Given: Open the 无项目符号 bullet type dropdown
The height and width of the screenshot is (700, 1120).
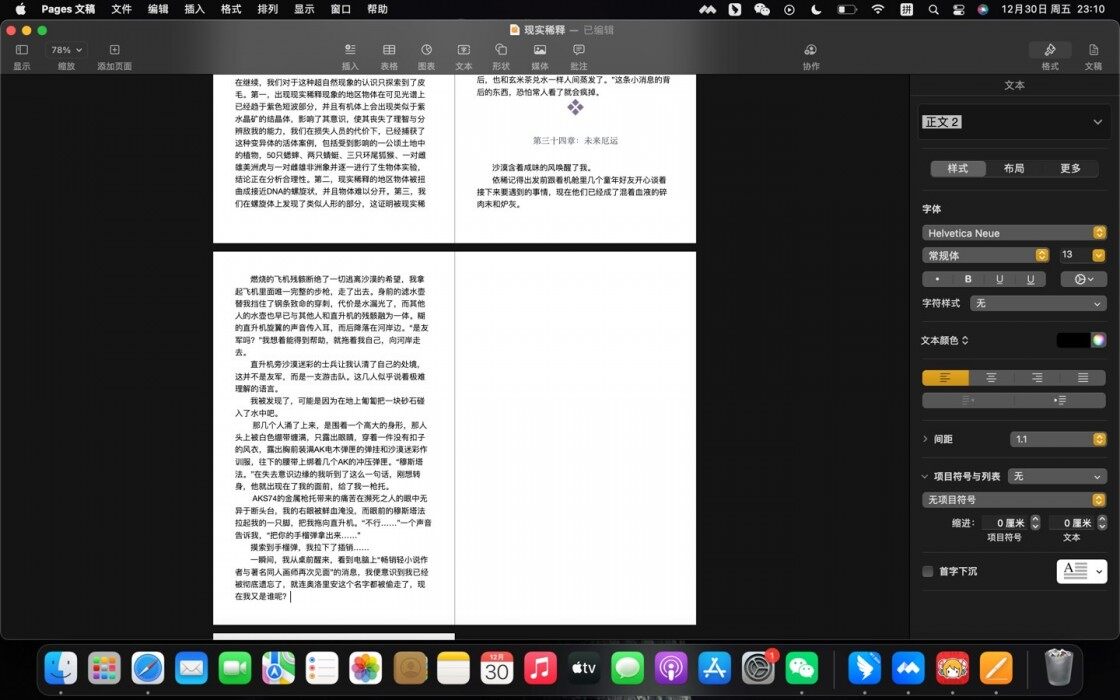Looking at the screenshot, I should click(1014, 500).
